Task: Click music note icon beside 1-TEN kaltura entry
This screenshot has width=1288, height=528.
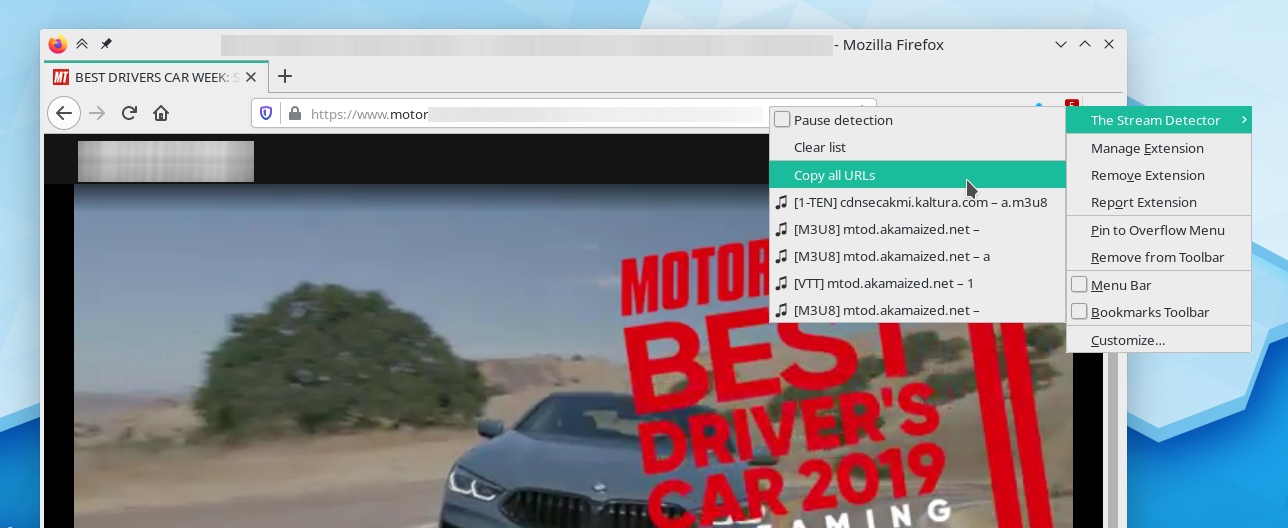Action: click(x=782, y=202)
